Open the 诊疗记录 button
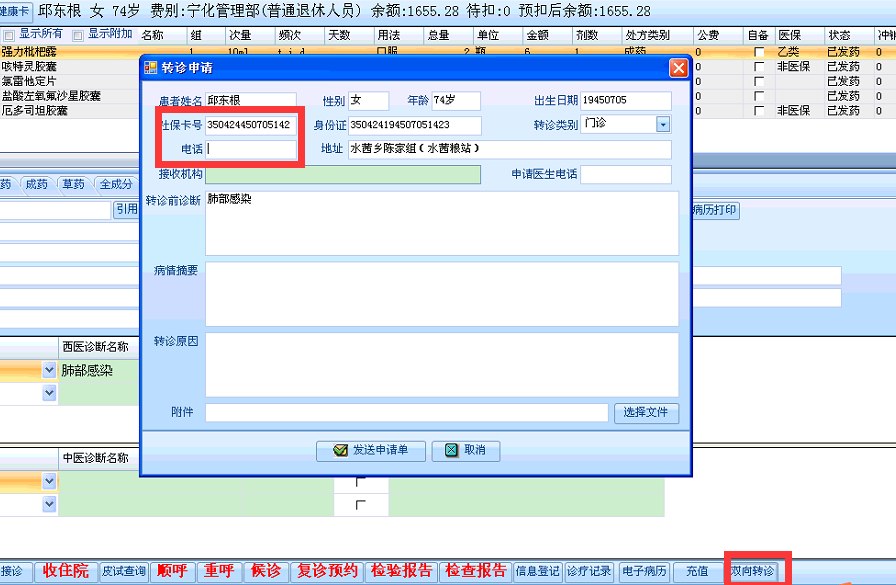This screenshot has width=896, height=585. 589,571
